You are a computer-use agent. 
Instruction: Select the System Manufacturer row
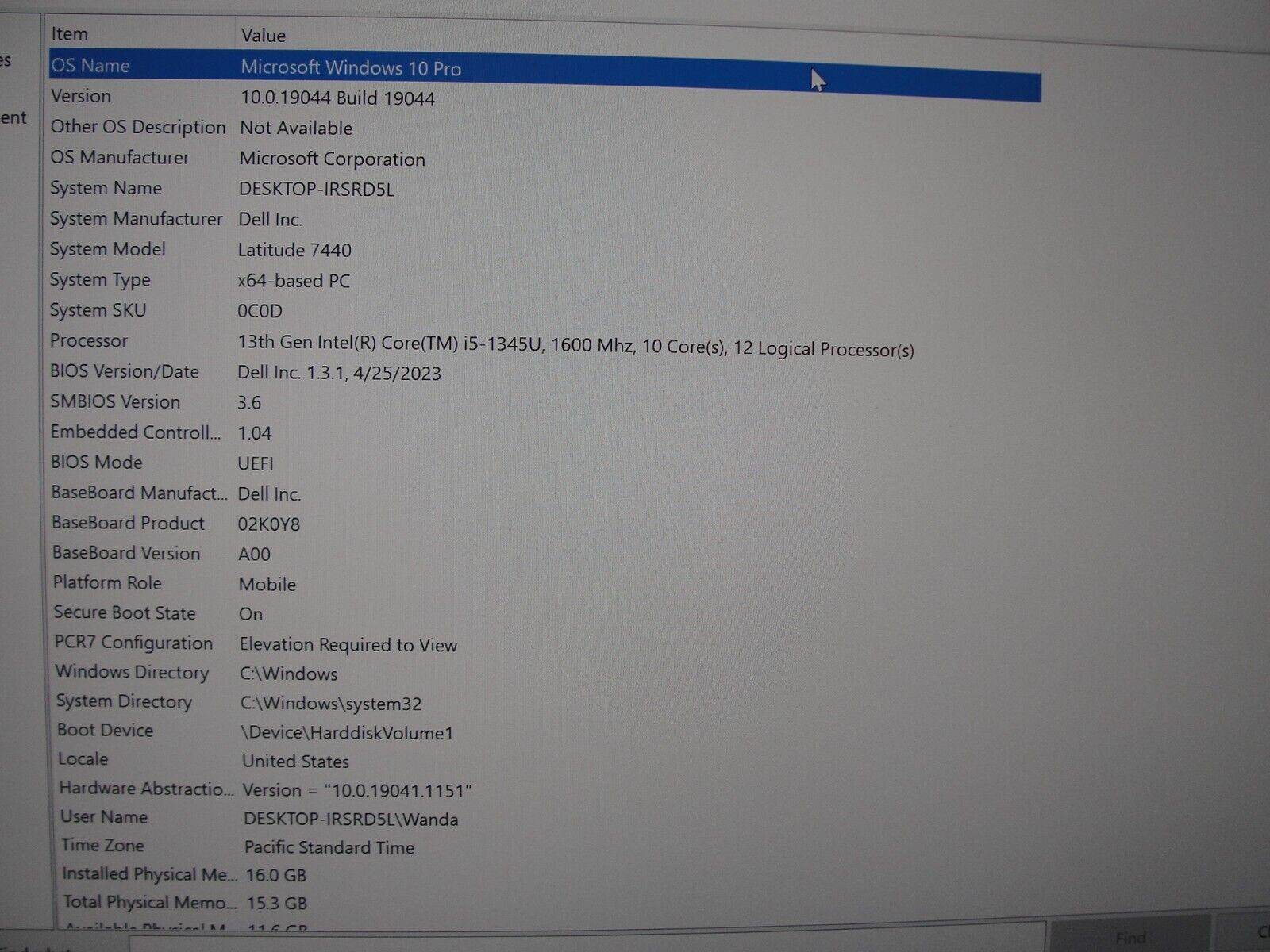136,219
